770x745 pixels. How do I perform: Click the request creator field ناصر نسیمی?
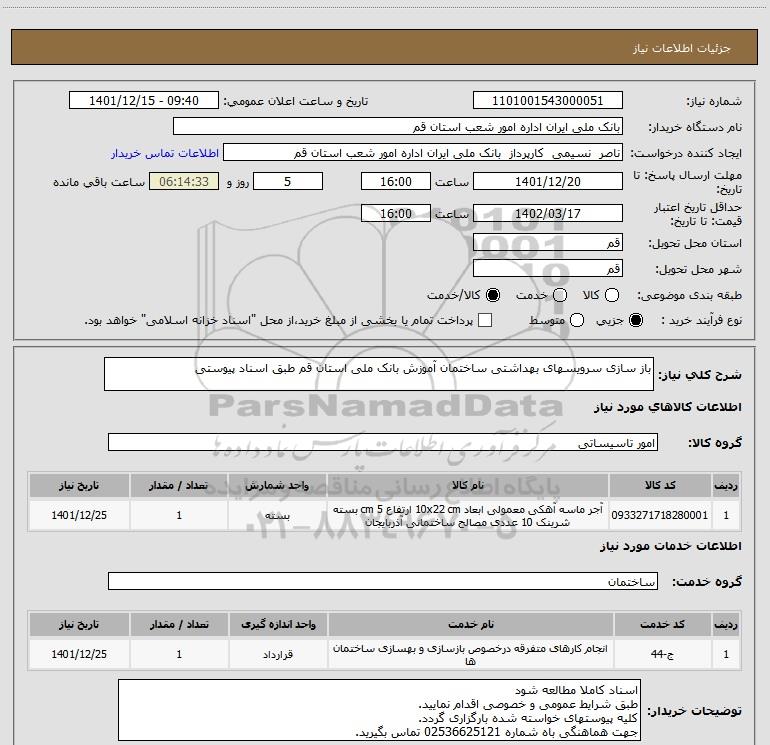click(423, 153)
